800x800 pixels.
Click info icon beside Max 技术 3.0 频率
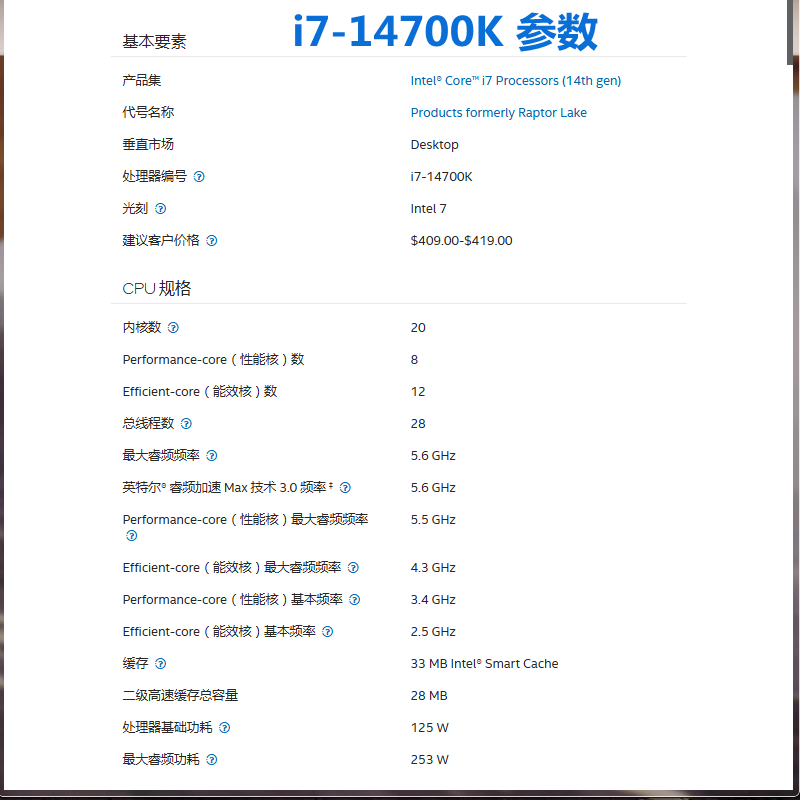[345, 488]
